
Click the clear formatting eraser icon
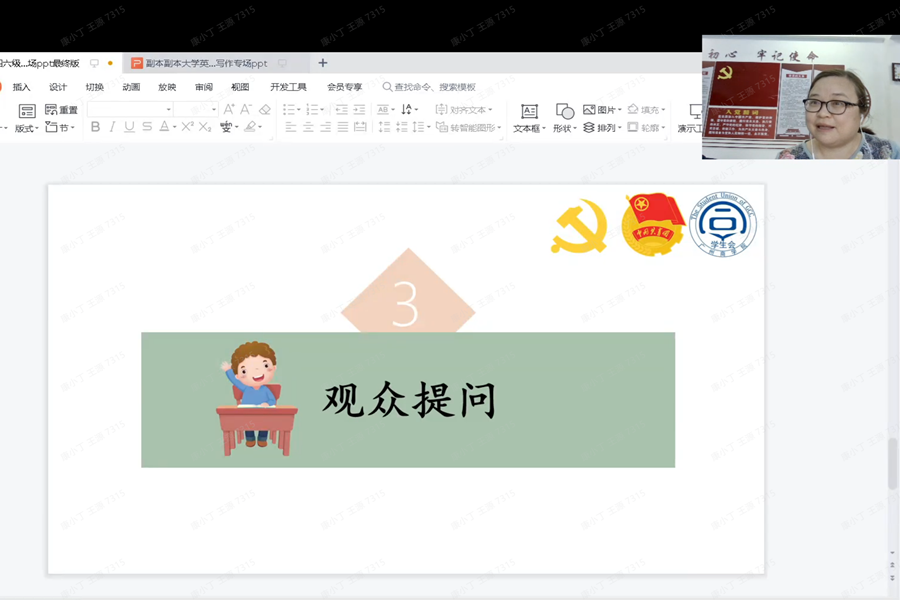pos(265,110)
